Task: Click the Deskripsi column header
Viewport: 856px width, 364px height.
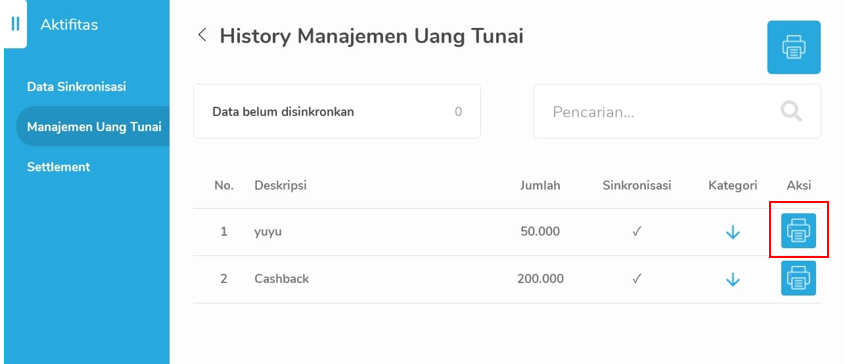Action: pyautogui.click(x=281, y=186)
